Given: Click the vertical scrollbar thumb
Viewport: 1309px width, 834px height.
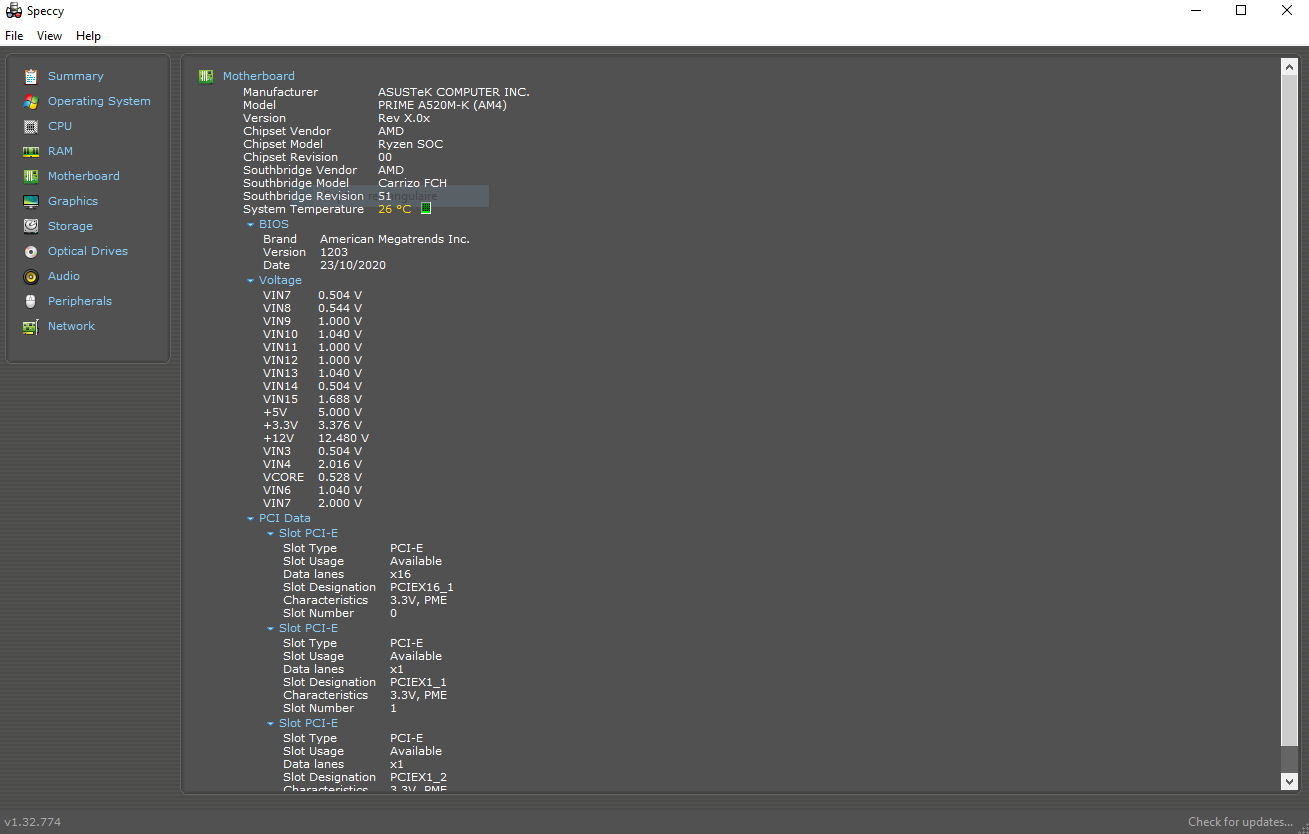Looking at the screenshot, I should point(1289,410).
